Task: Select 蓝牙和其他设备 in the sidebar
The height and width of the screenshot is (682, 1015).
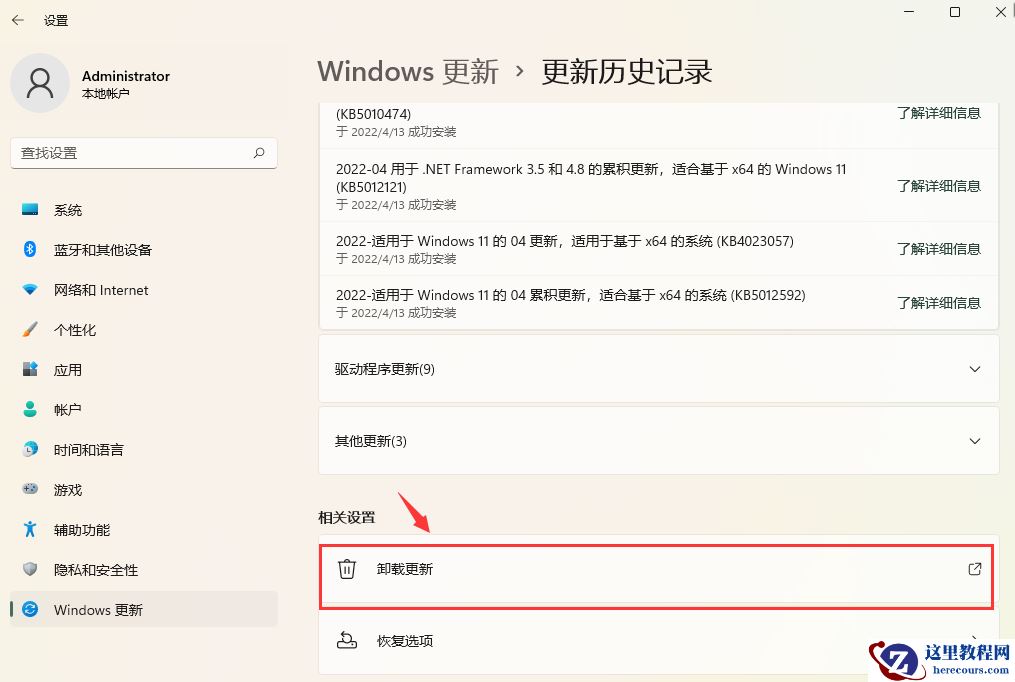Action: 101,249
